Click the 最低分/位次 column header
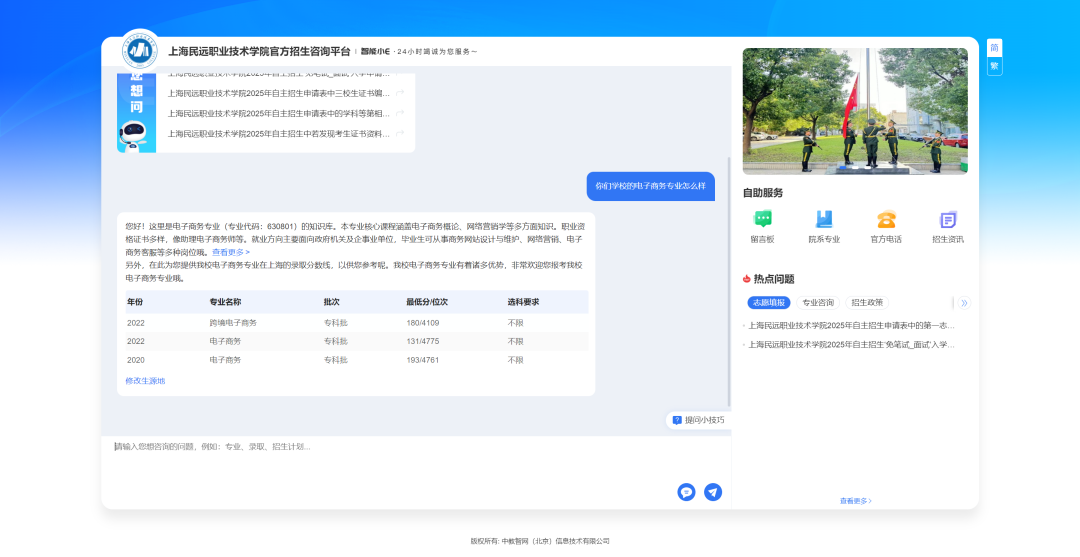This screenshot has height=557, width=1080. click(x=427, y=302)
